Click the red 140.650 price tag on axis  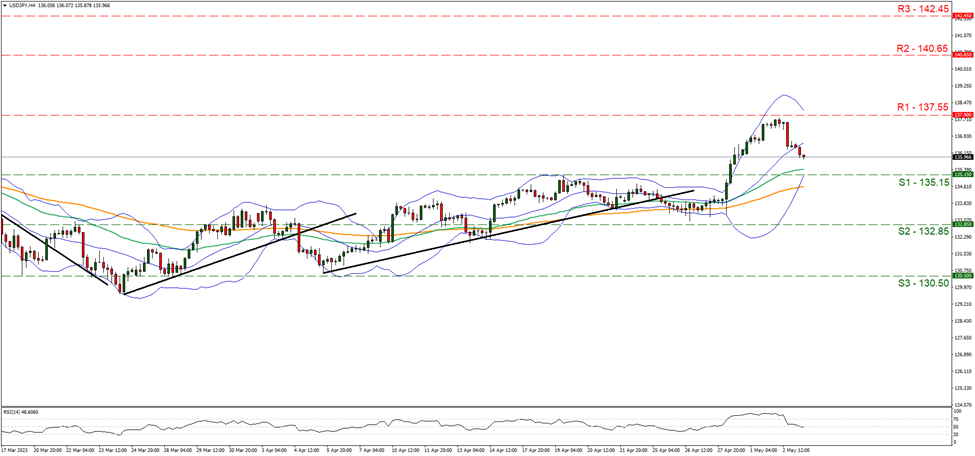[963, 55]
